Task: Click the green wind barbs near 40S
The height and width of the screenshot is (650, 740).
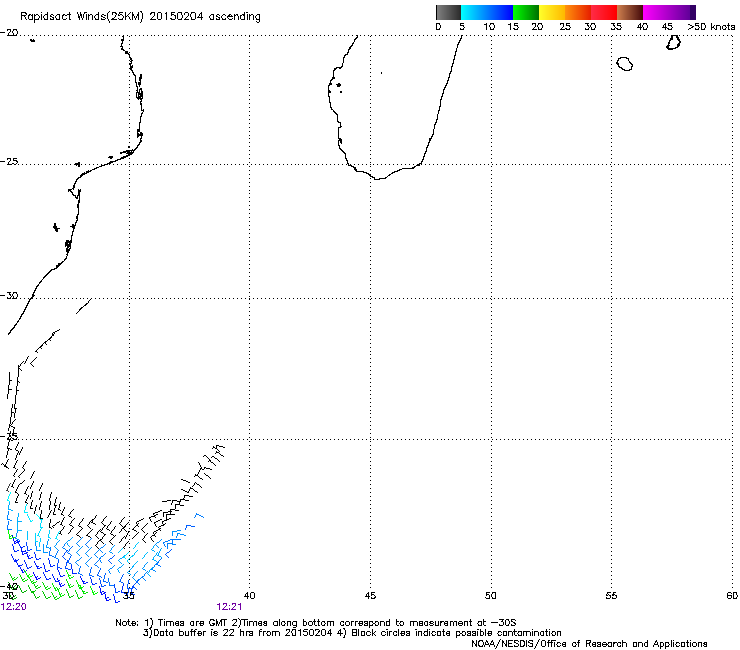Action: [52, 588]
